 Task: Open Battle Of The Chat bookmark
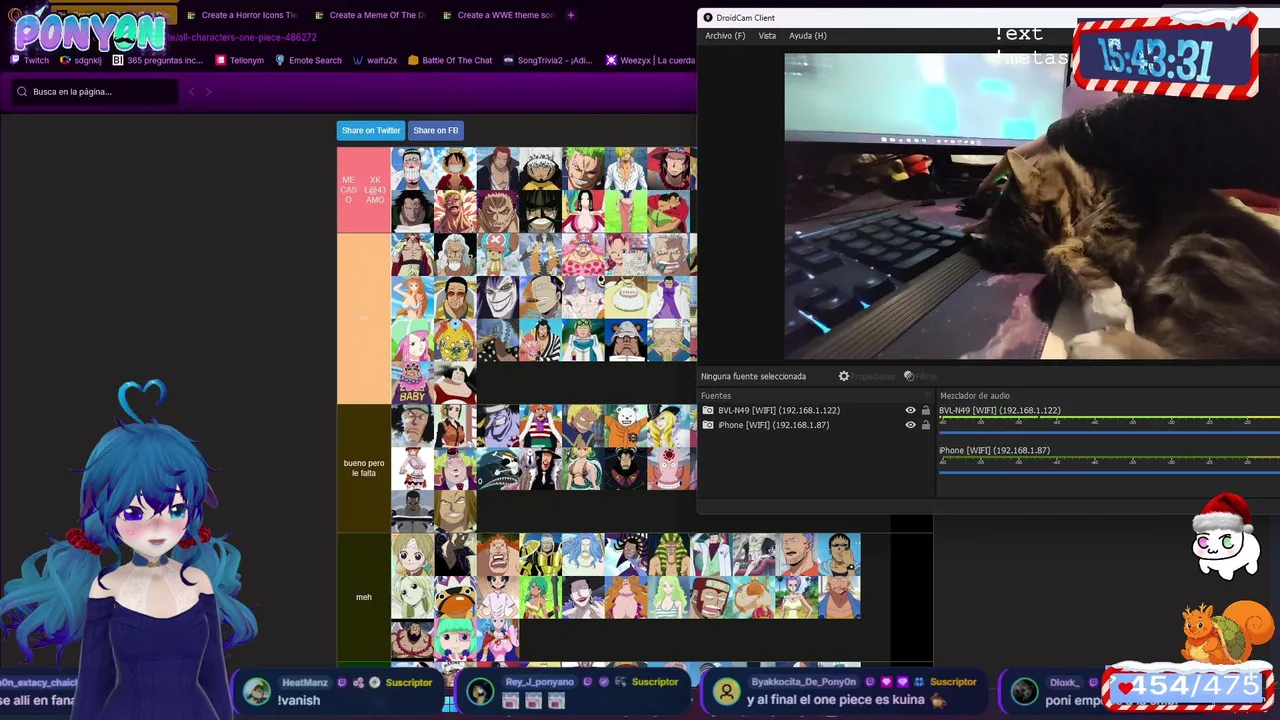click(449, 60)
